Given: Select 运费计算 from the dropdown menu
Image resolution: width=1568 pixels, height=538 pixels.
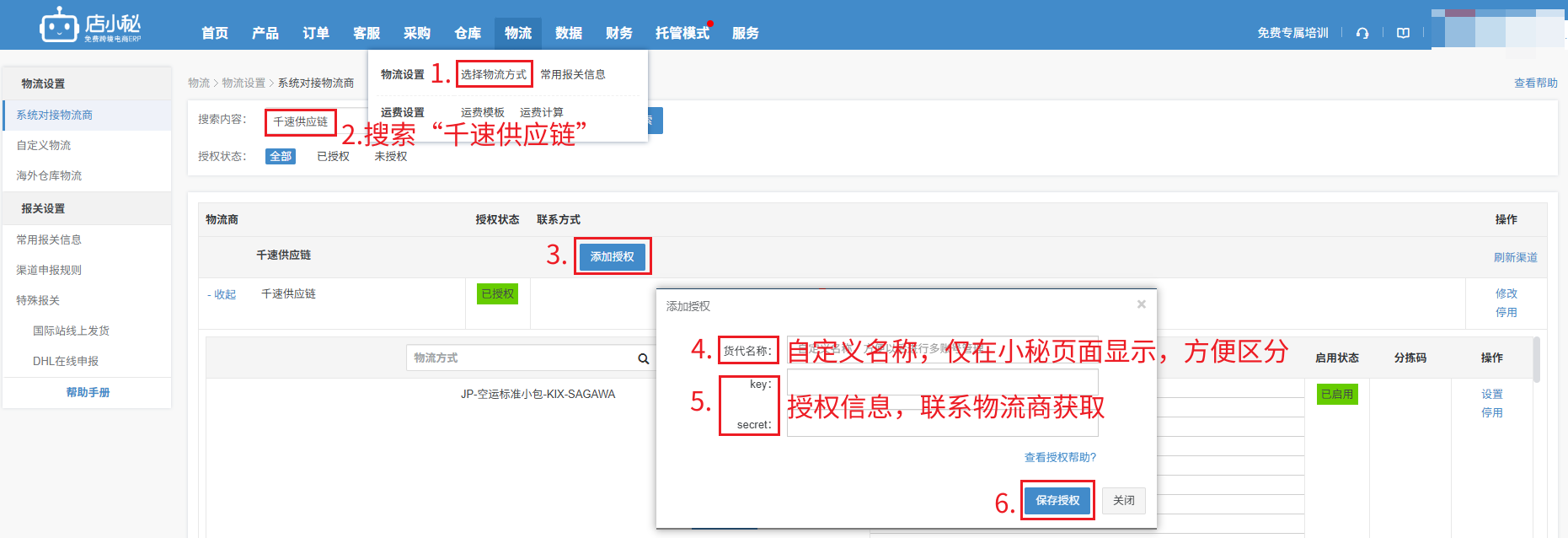Looking at the screenshot, I should [x=542, y=112].
